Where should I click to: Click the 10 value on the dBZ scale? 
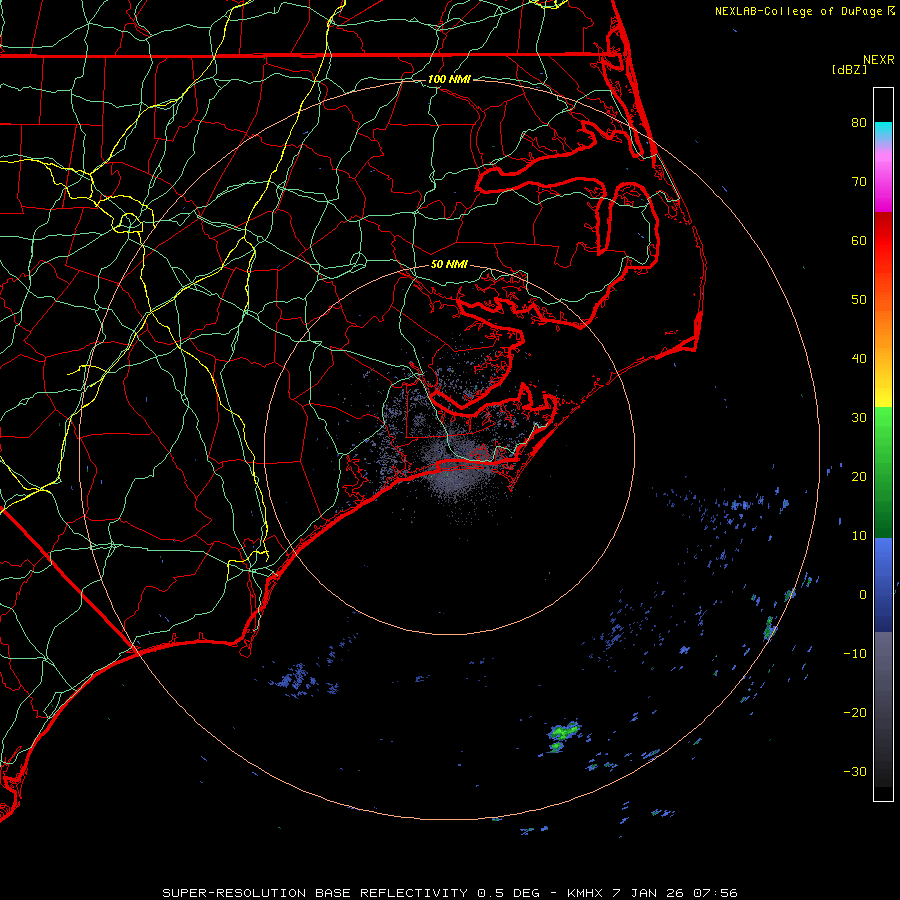pos(859,536)
